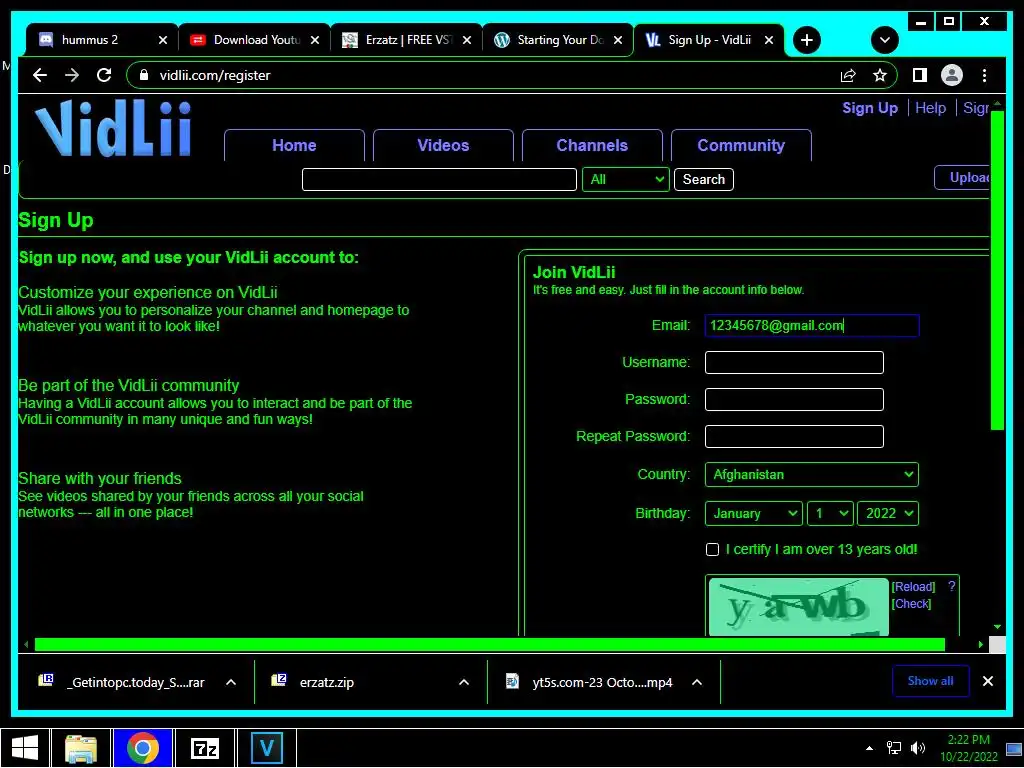Go back using the browser back arrow
The width and height of the screenshot is (1024, 768).
click(x=40, y=75)
